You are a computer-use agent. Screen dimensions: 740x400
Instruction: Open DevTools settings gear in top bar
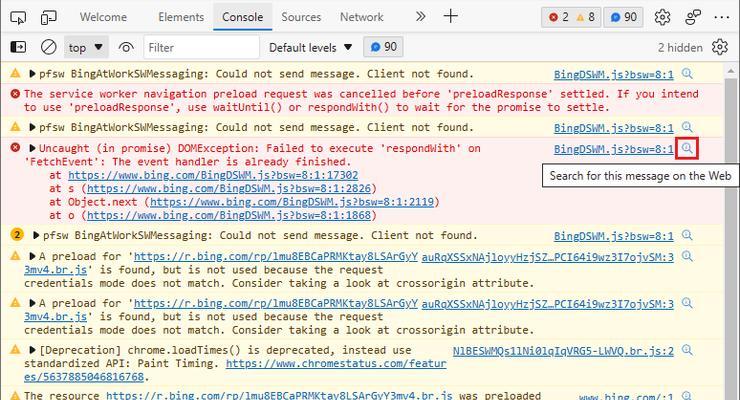[x=662, y=17]
